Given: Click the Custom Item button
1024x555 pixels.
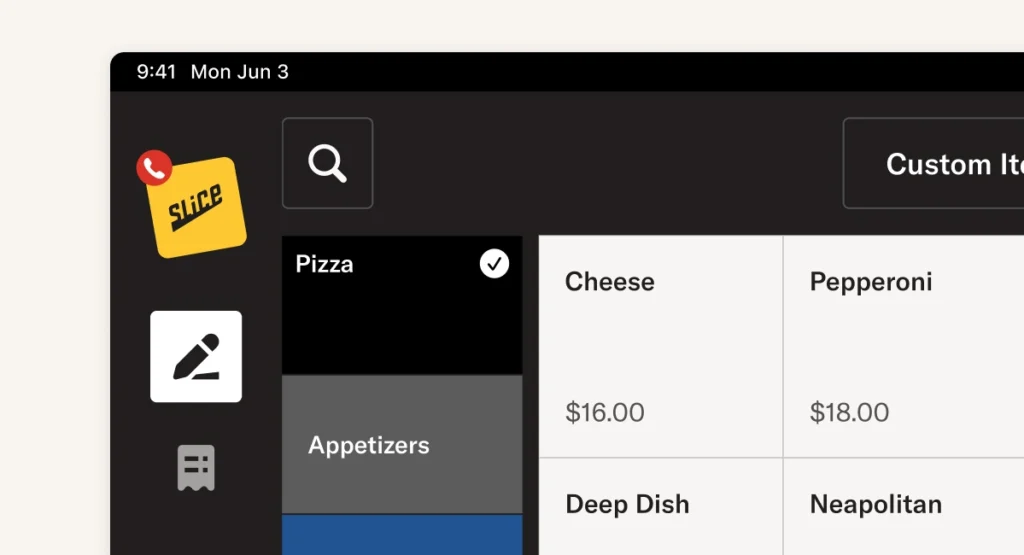Looking at the screenshot, I should [x=934, y=163].
